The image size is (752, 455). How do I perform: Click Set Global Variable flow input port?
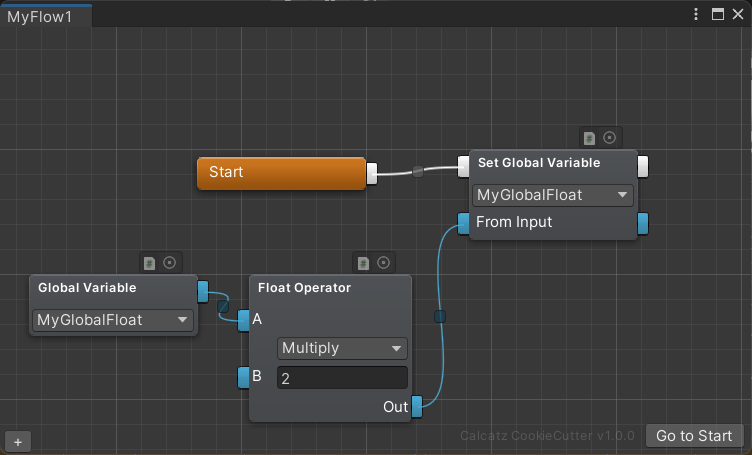[463, 167]
